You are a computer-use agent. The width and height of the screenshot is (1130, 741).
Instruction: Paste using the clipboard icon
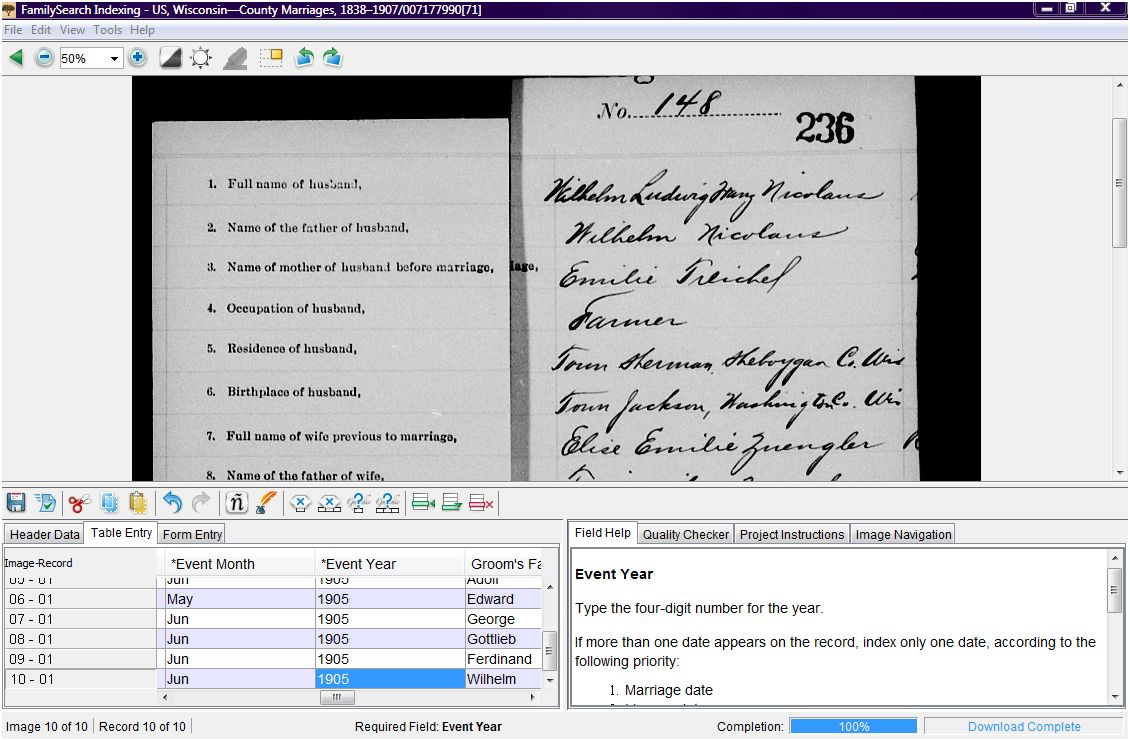pyautogui.click(x=138, y=502)
